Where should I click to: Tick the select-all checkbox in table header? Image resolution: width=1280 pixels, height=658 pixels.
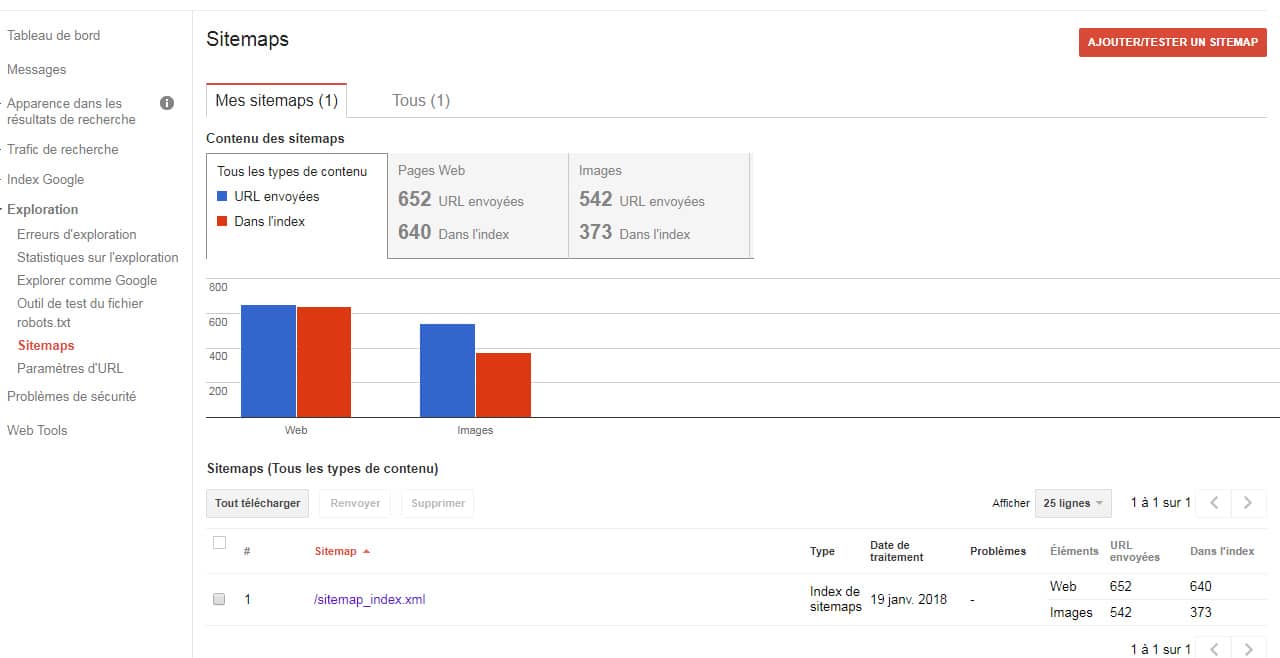coord(219,543)
